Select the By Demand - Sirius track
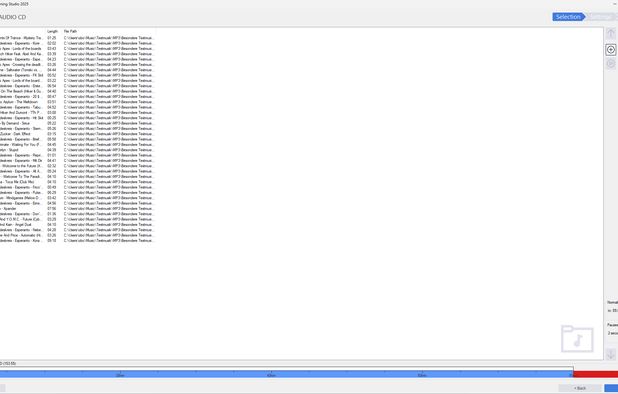This screenshot has height=394, width=618. [x=77, y=123]
